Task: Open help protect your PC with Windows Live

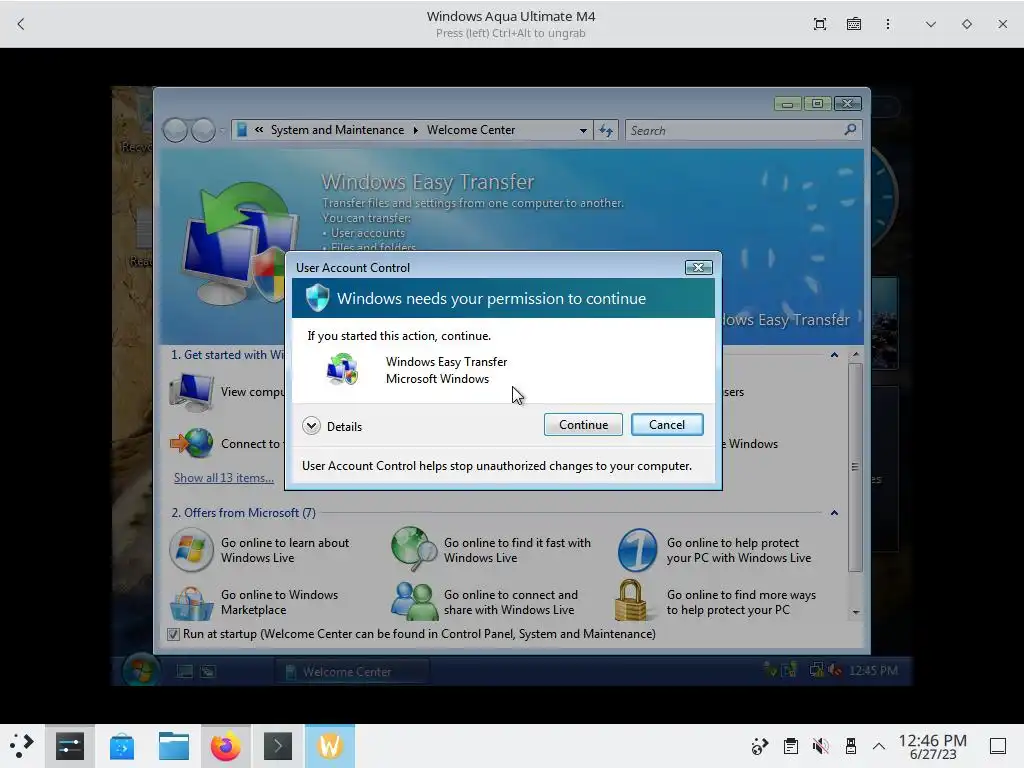Action: 739,550
